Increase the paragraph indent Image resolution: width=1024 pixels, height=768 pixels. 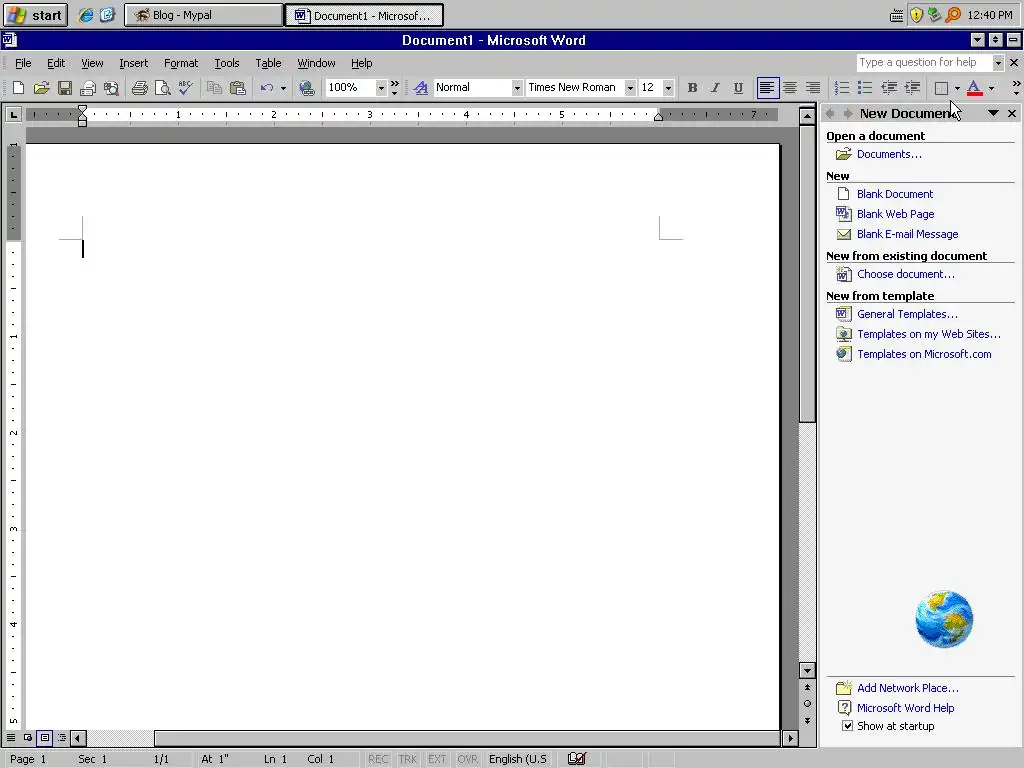[912, 88]
